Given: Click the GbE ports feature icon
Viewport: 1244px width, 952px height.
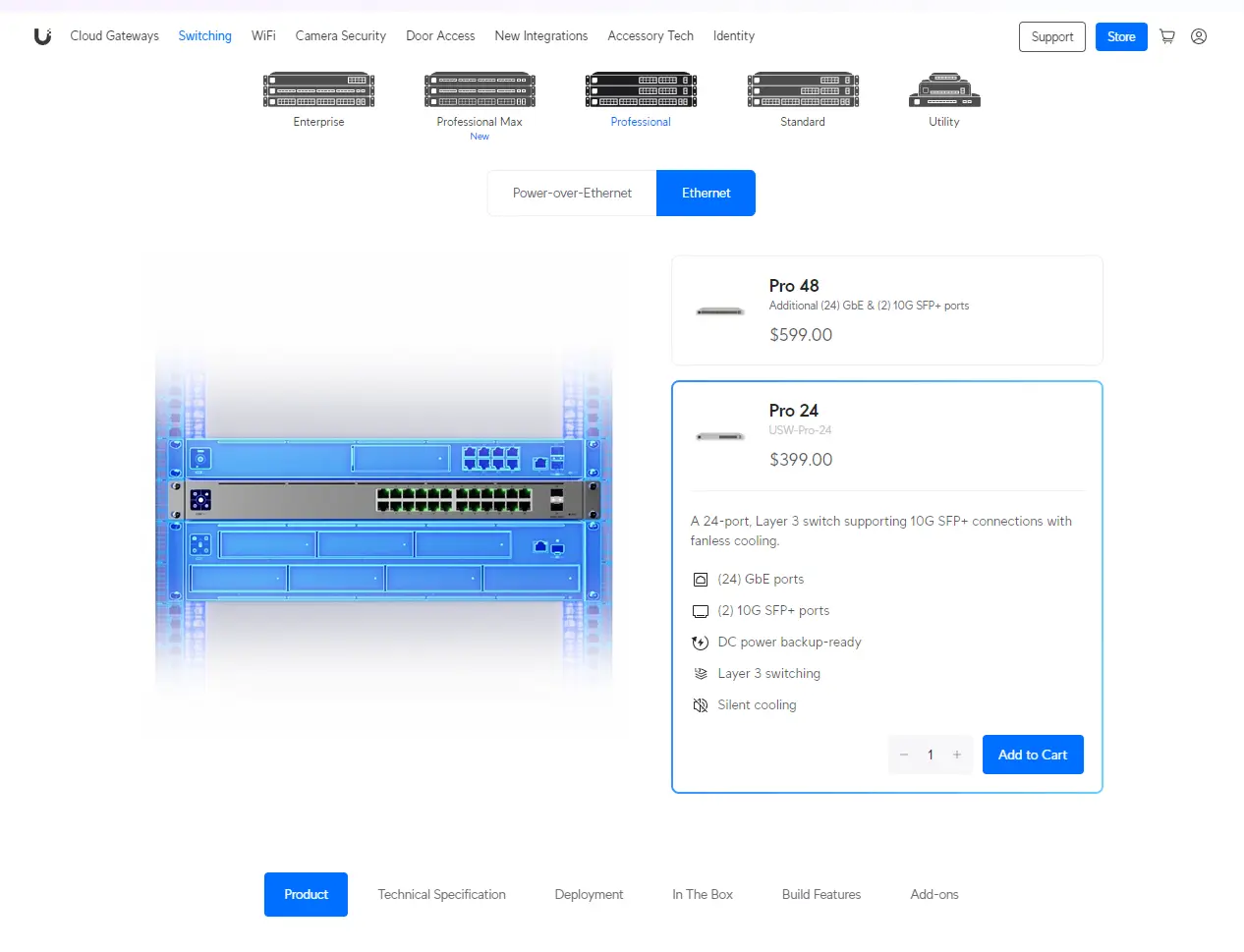Looking at the screenshot, I should click(701, 580).
